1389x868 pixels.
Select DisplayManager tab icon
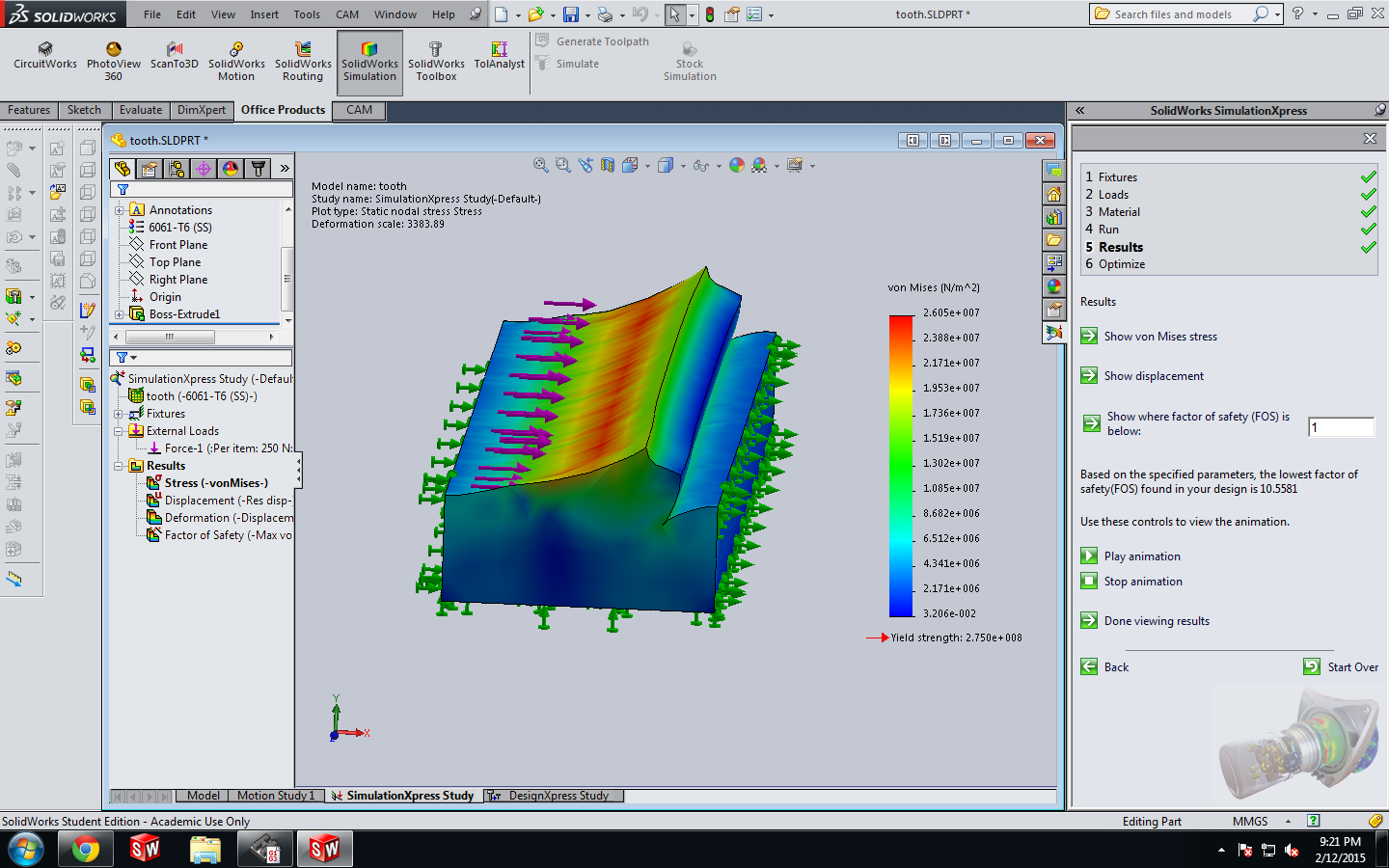click(231, 169)
